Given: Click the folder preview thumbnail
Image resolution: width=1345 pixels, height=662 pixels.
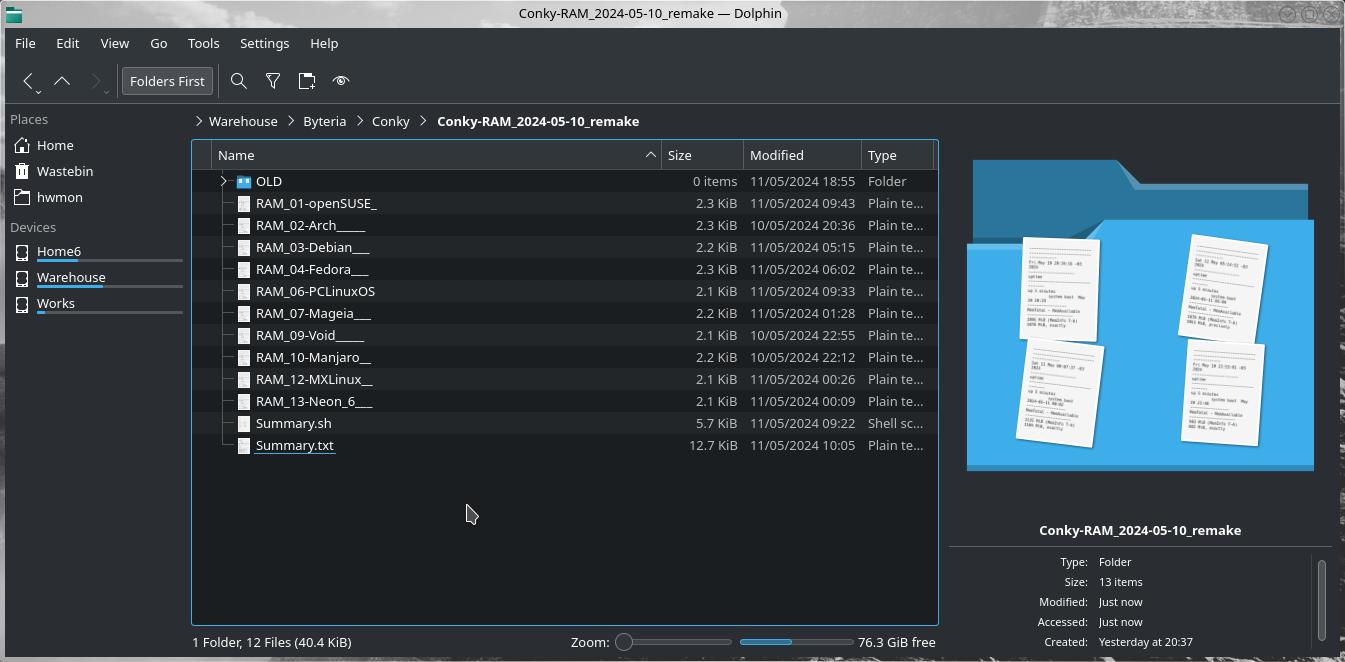Looking at the screenshot, I should pyautogui.click(x=1140, y=314).
